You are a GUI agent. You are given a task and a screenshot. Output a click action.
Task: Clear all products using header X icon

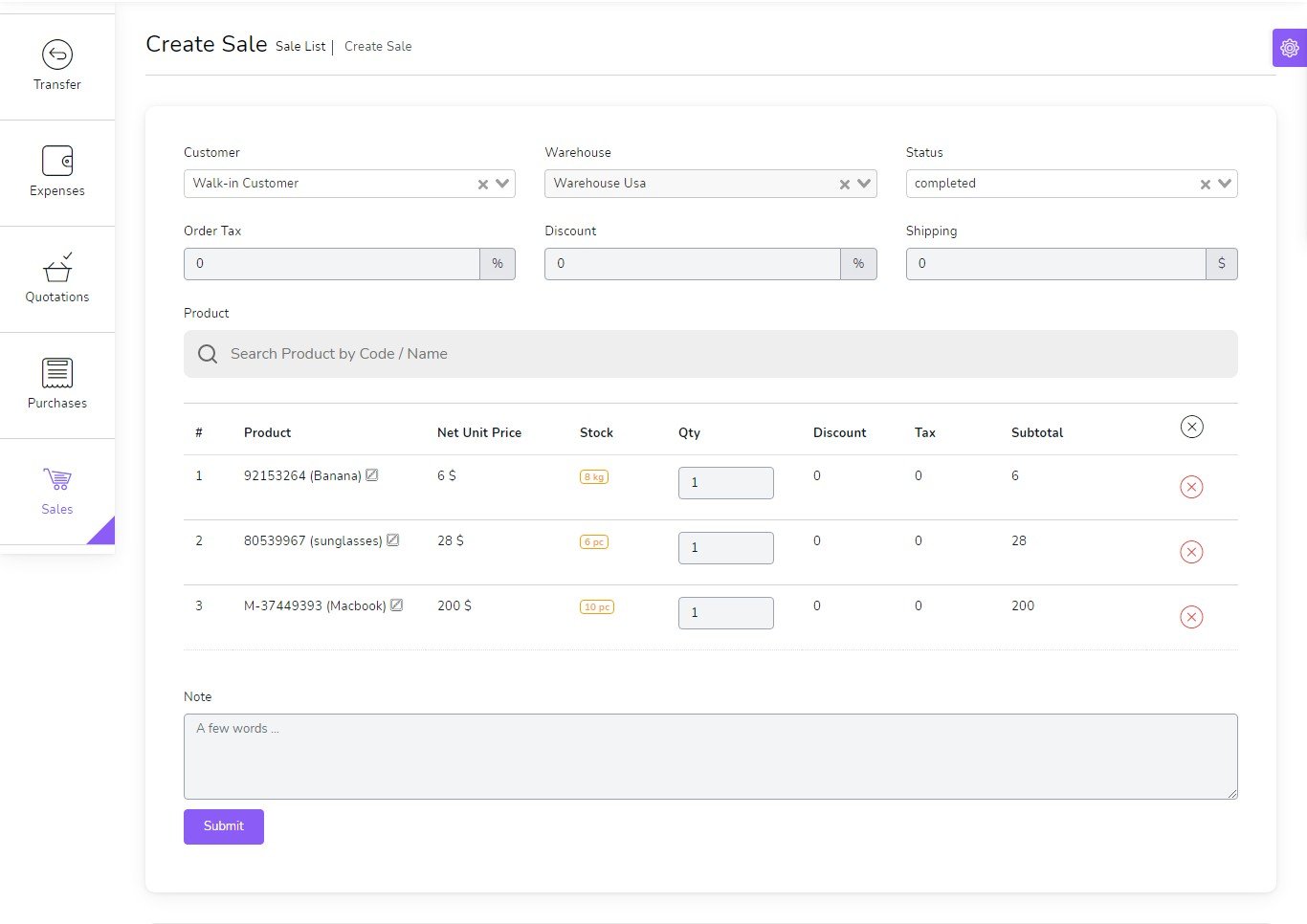tap(1191, 427)
